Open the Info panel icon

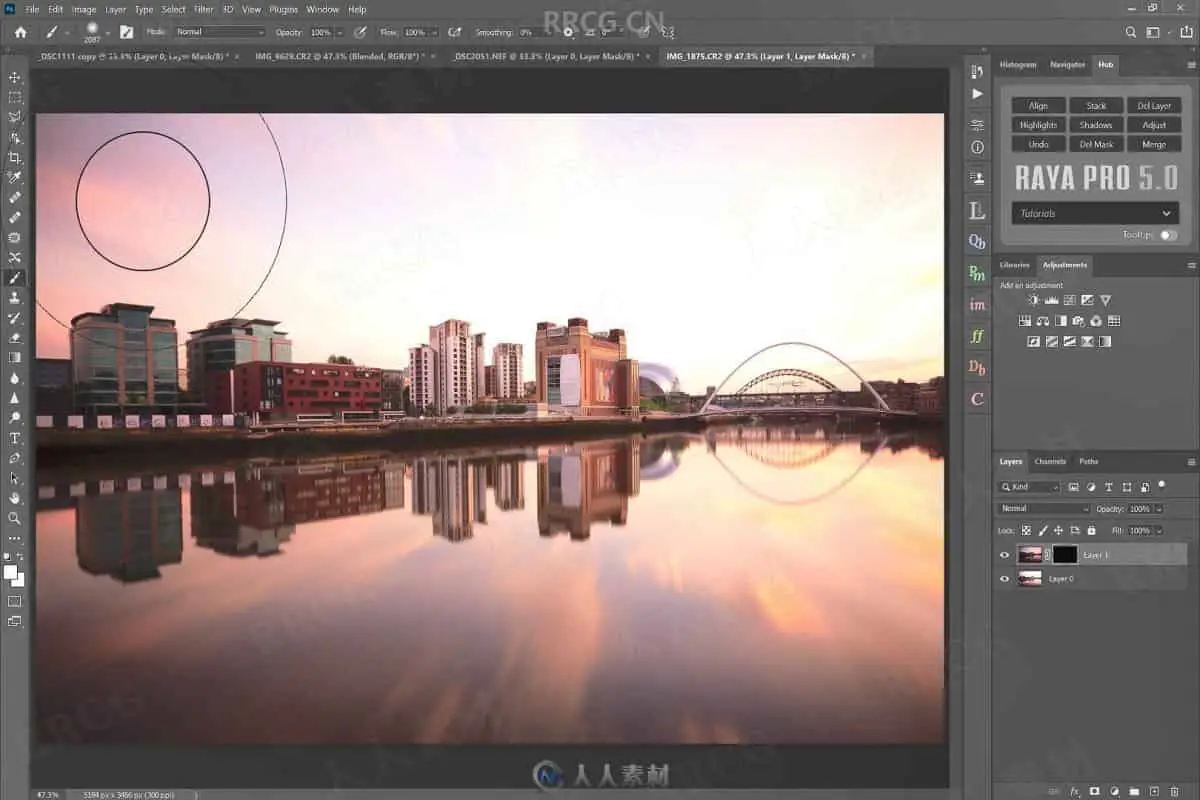[x=977, y=148]
